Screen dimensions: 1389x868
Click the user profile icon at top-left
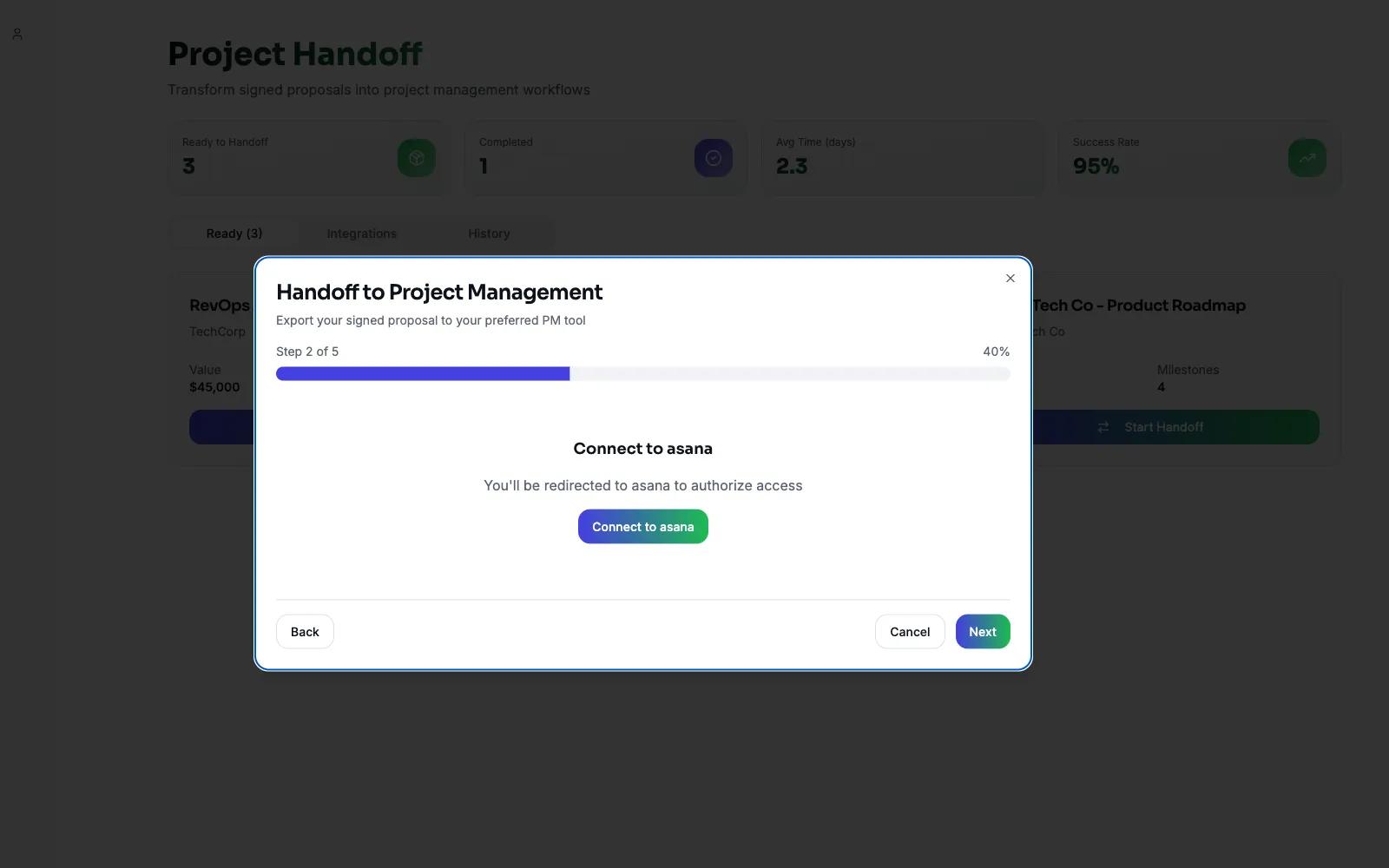(x=17, y=34)
